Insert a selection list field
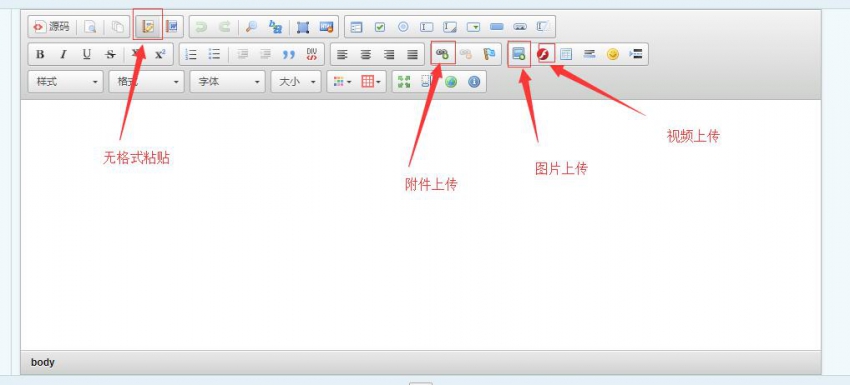 point(473,27)
